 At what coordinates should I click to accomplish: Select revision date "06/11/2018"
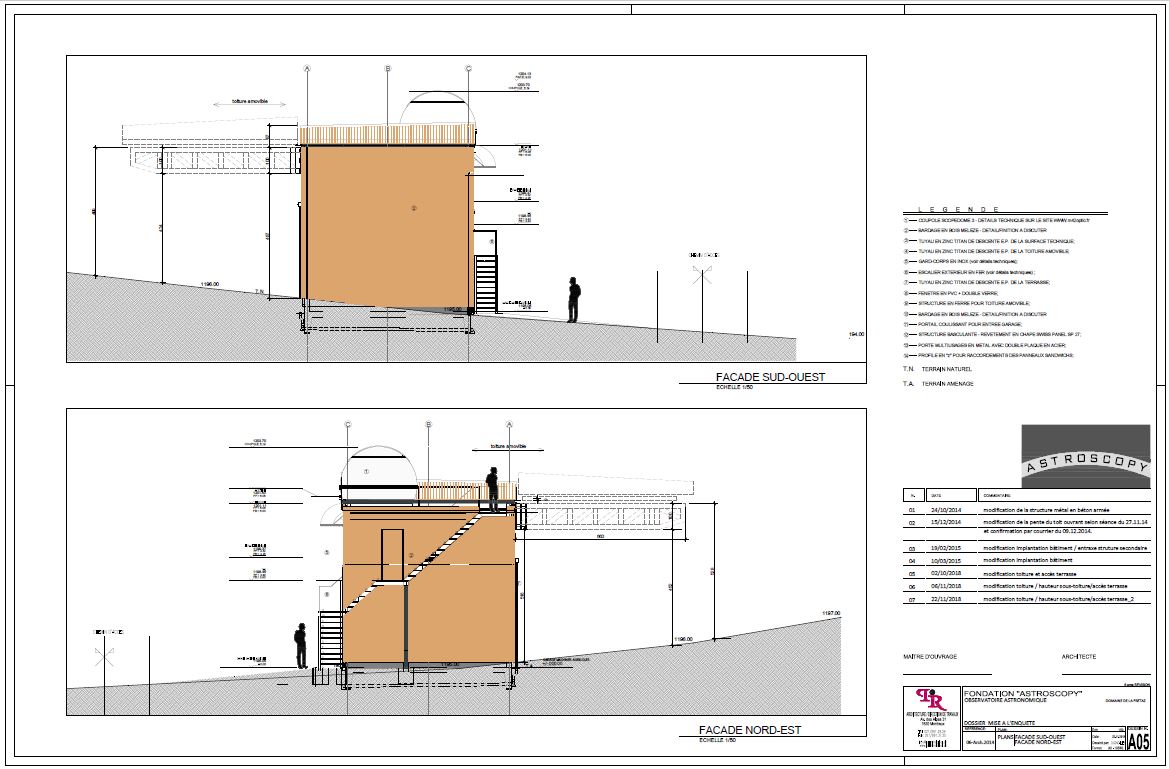945,586
